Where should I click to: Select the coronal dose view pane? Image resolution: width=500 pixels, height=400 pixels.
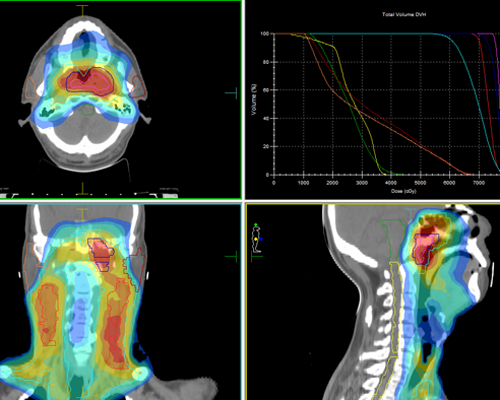[x=120, y=302]
